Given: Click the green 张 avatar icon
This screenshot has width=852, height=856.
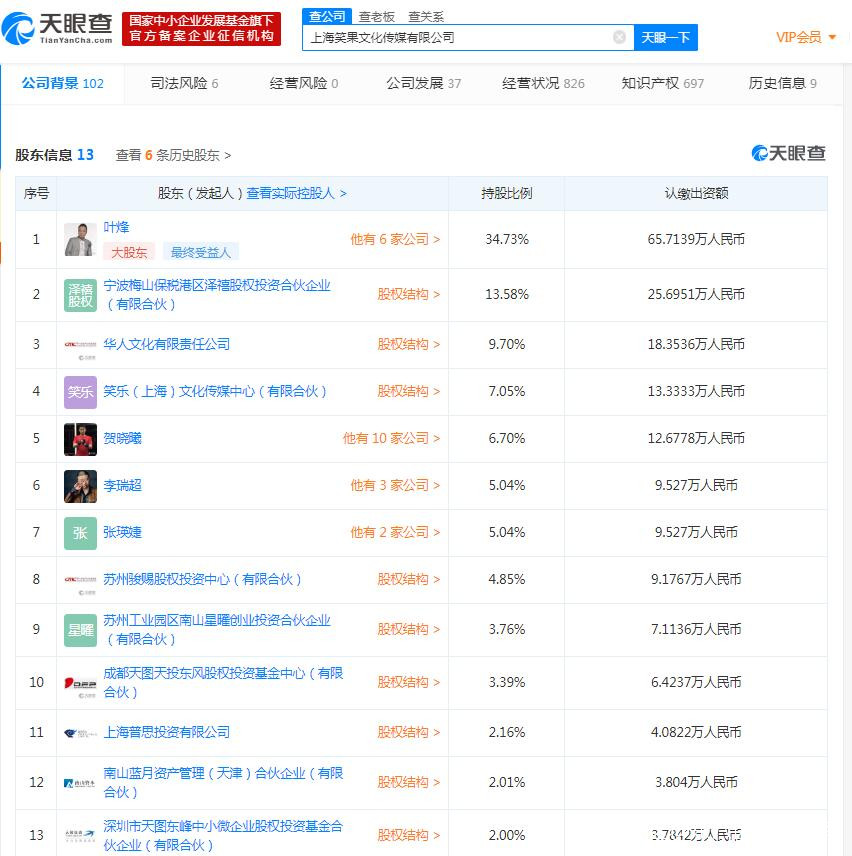Looking at the screenshot, I should click(80, 533).
